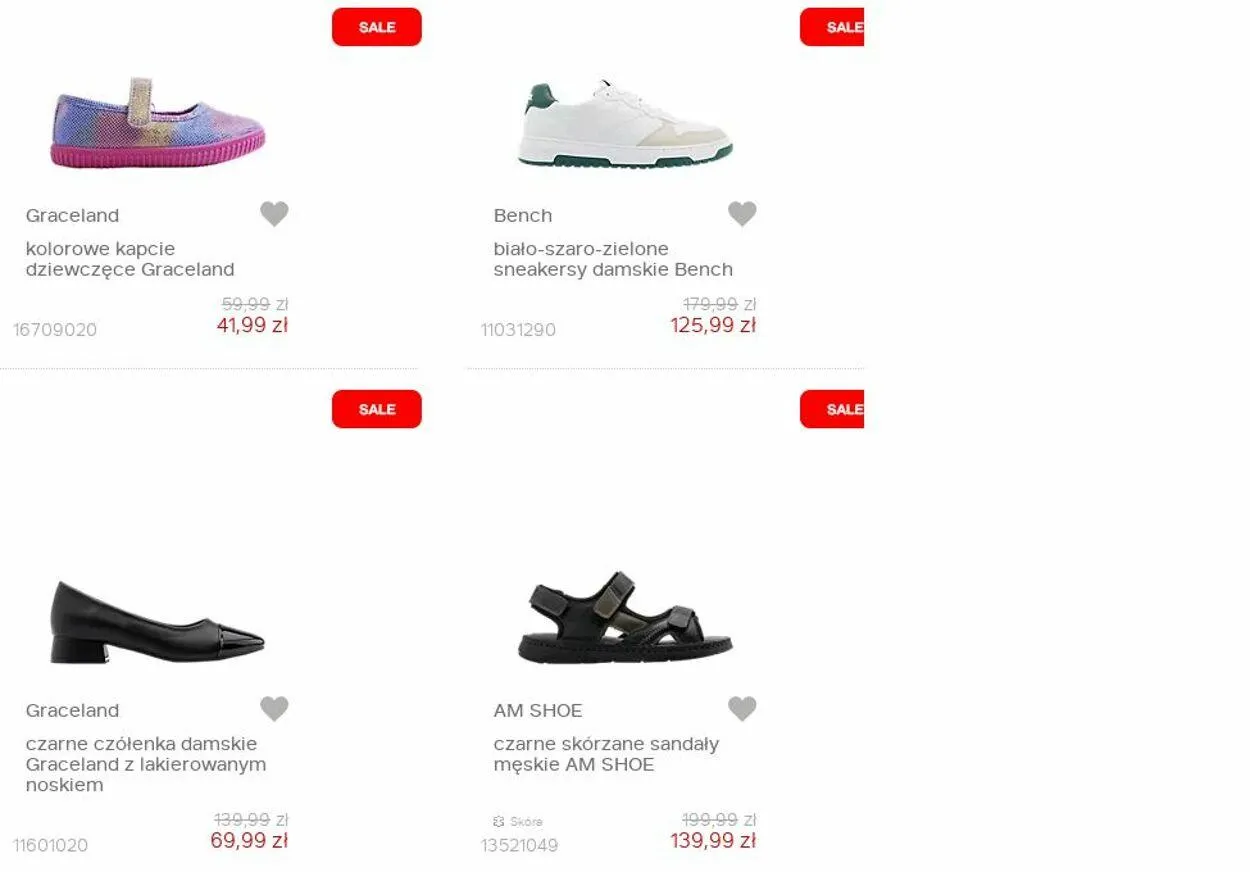The height and width of the screenshot is (872, 1250).
Task: Toggle heart on black Graceland pumps
Action: point(274,709)
